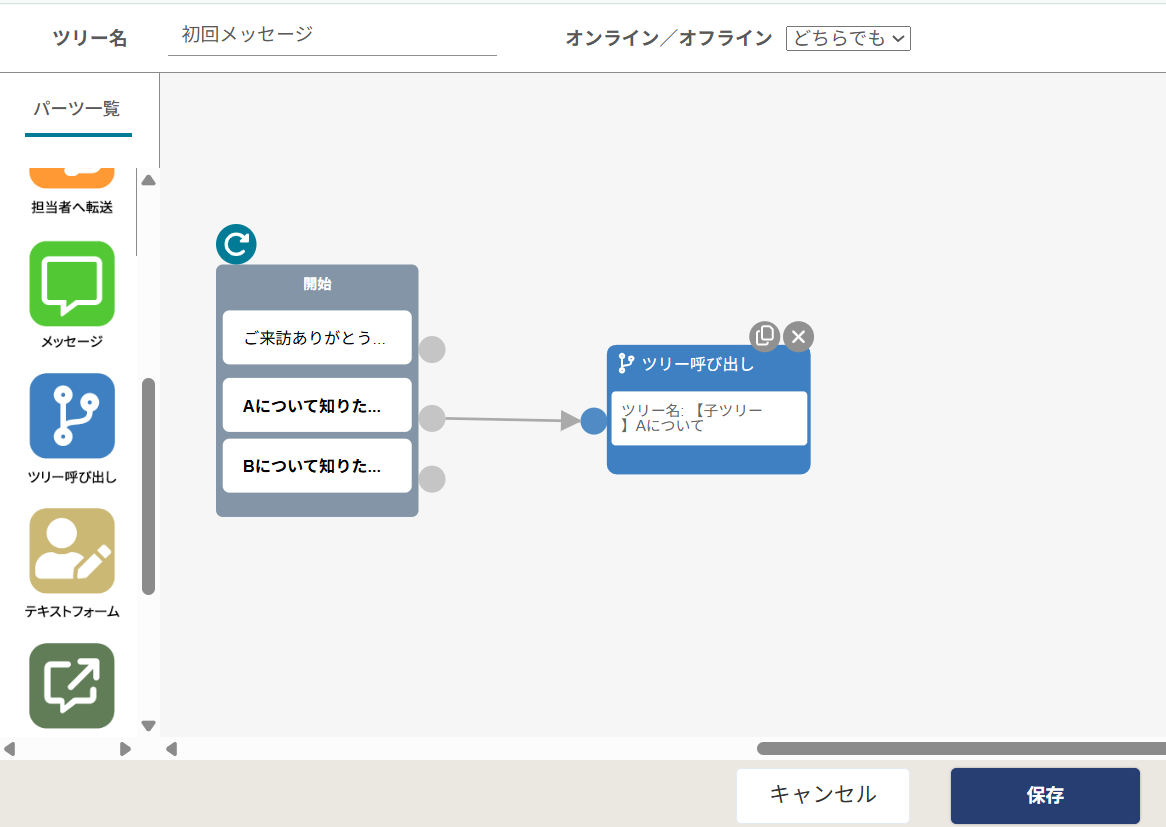Open the オンライン/オフライン dropdown
This screenshot has height=827, width=1166.
tap(848, 38)
